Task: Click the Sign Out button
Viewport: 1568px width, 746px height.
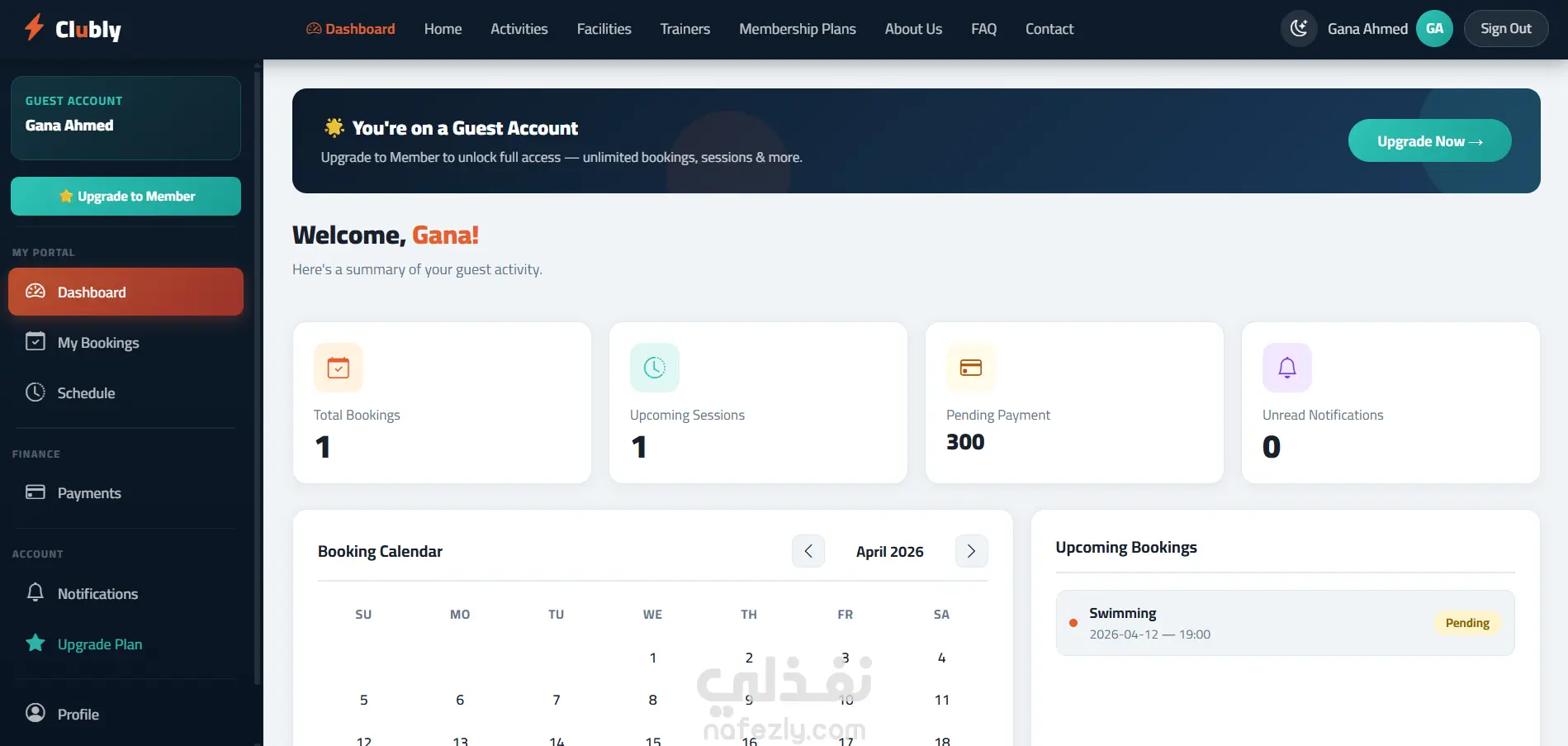Action: (x=1506, y=29)
